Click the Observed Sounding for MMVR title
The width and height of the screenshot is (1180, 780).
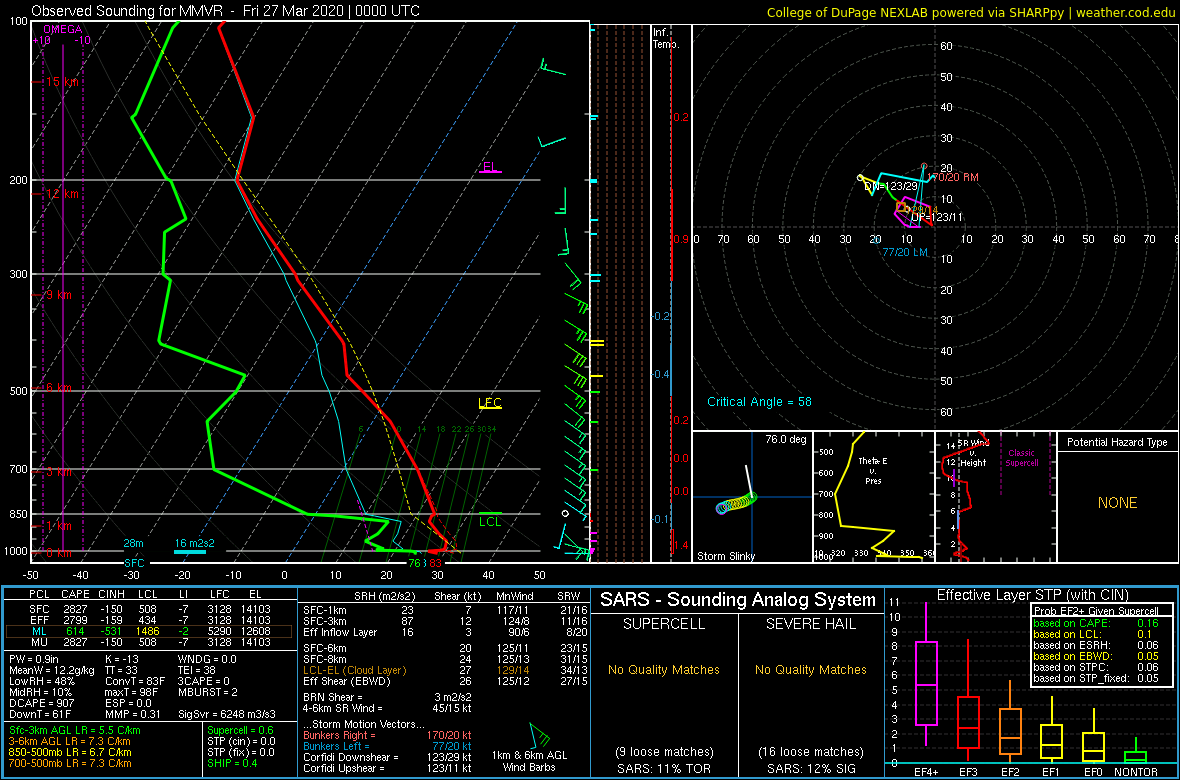click(226, 11)
